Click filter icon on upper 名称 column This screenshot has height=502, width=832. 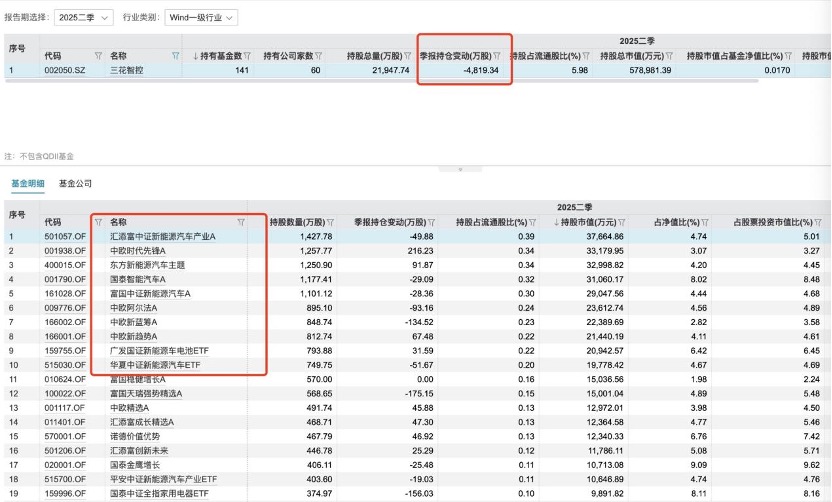(176, 56)
